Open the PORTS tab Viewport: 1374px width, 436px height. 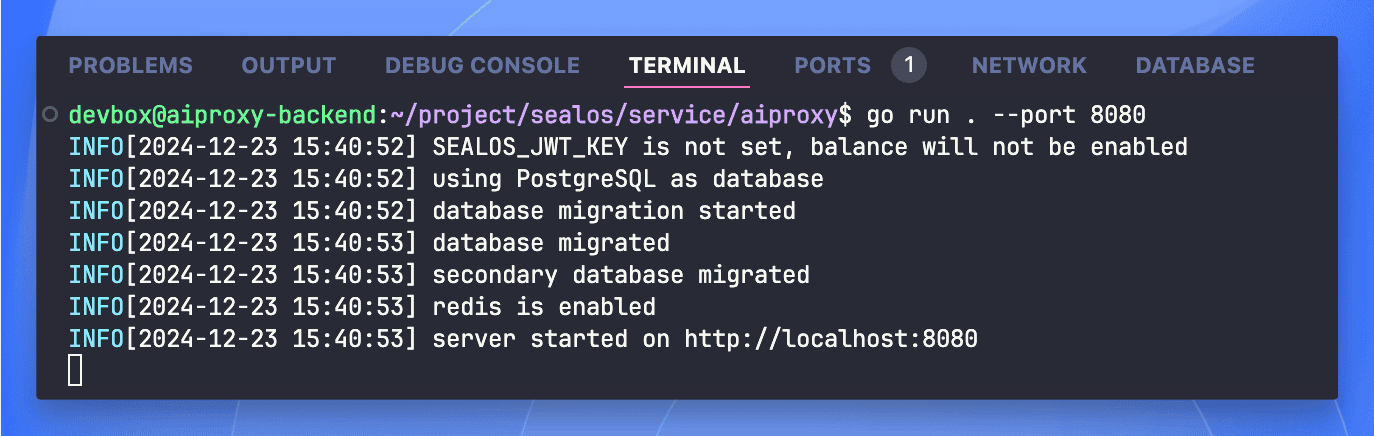pyautogui.click(x=832, y=66)
